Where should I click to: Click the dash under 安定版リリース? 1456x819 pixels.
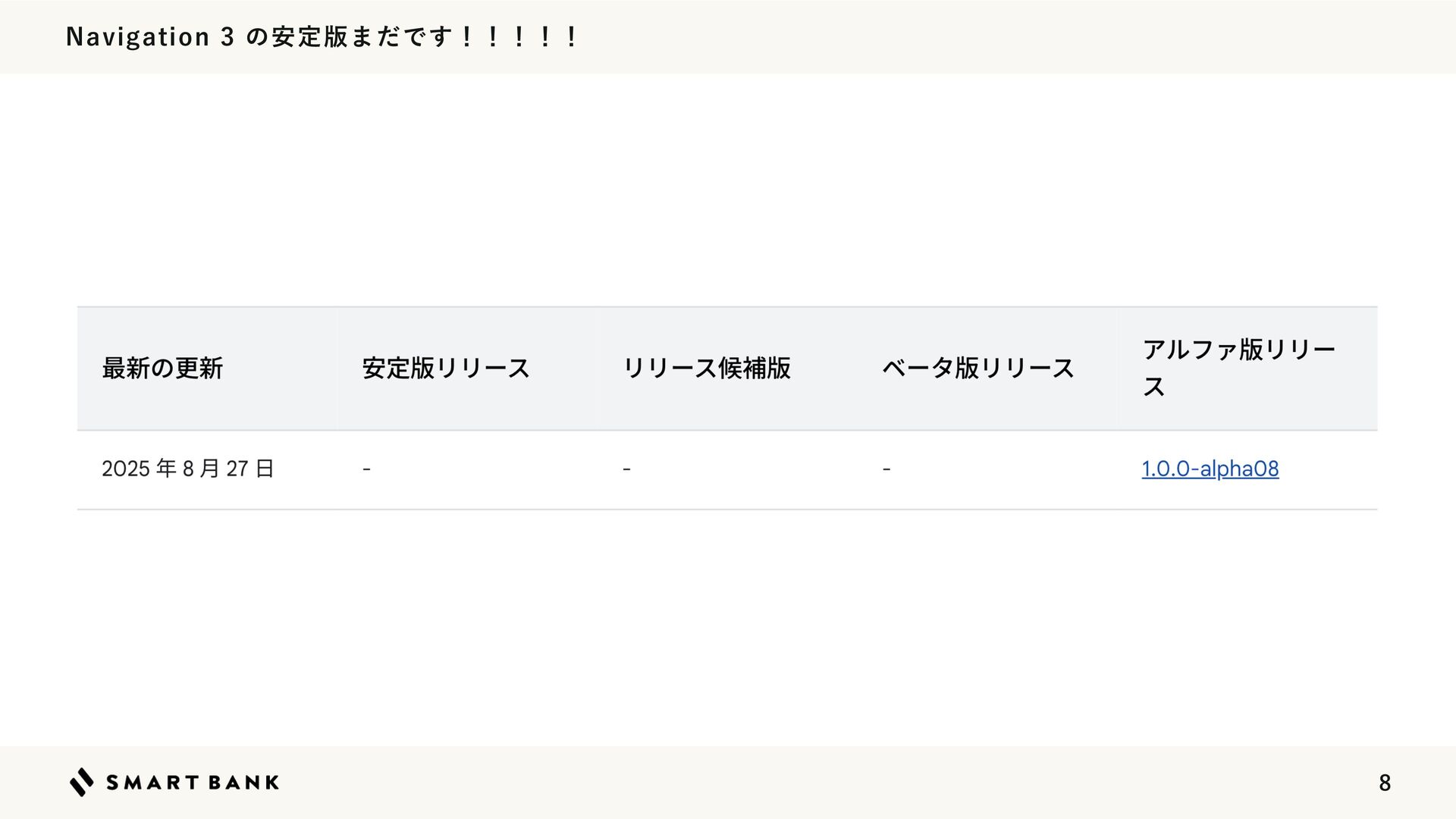366,469
